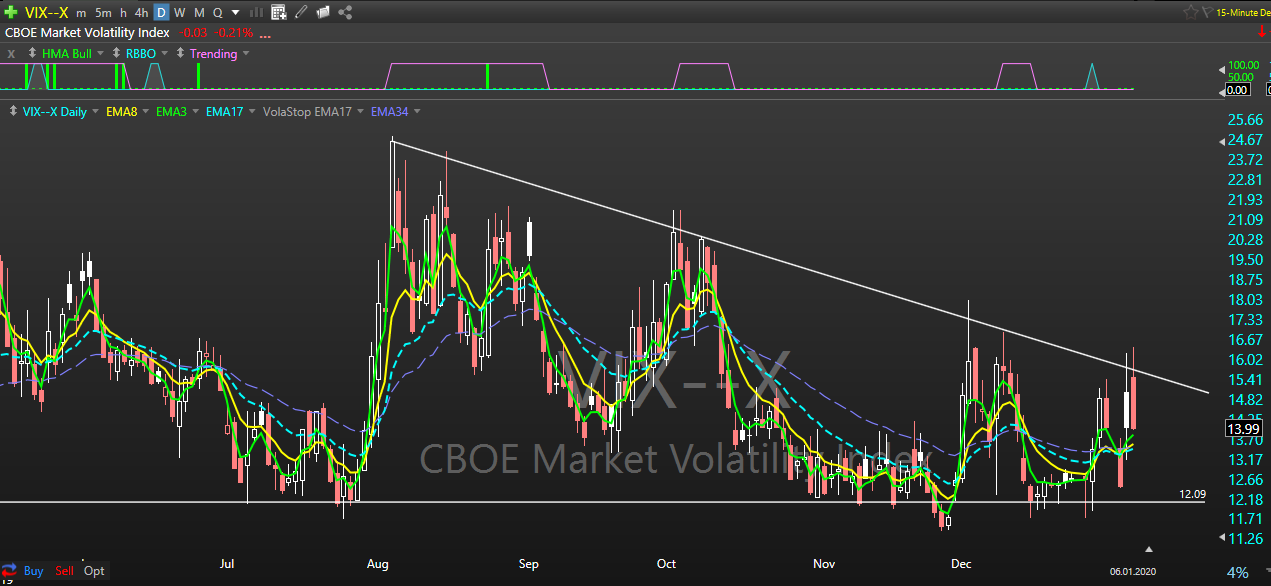Click the move handle left of HMA Bull
This screenshot has height=586, width=1271.
(x=33, y=53)
